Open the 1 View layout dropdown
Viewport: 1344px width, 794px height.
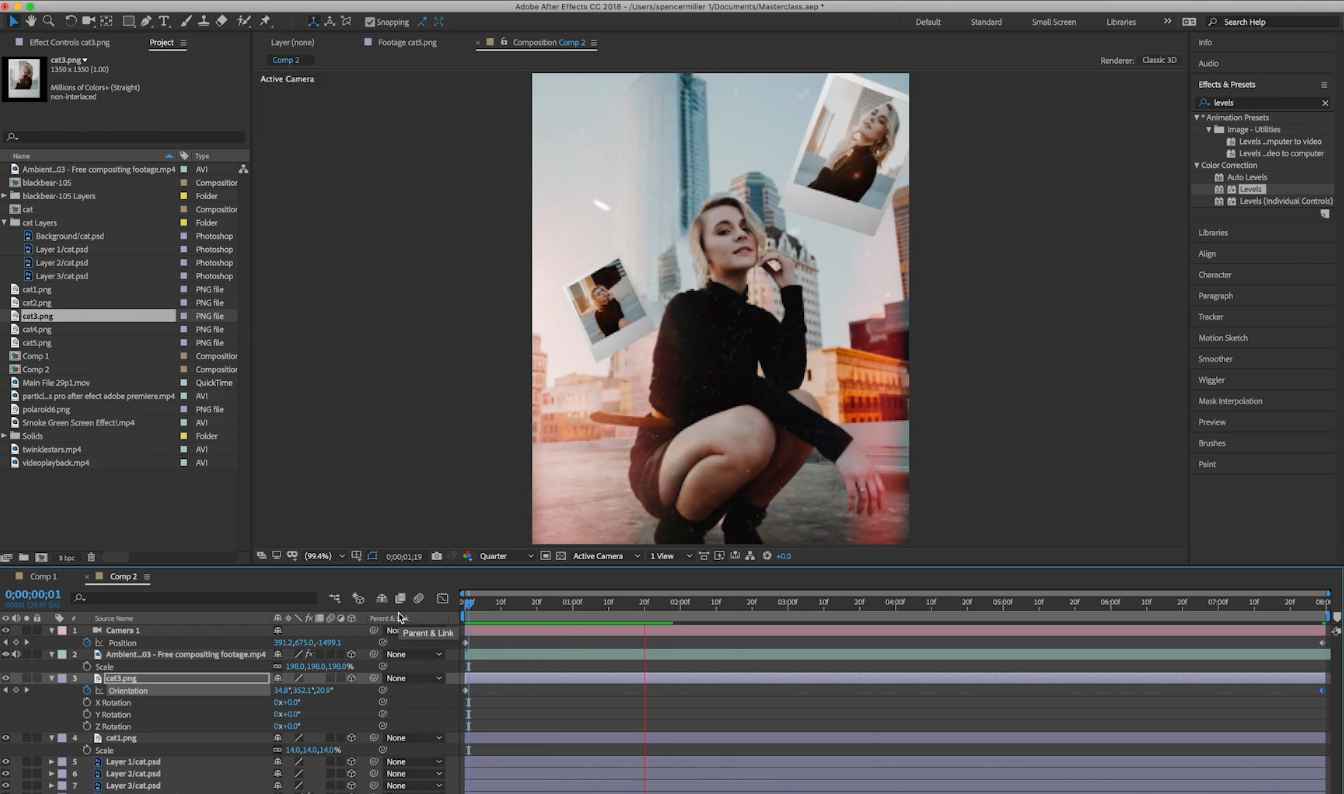coord(669,556)
